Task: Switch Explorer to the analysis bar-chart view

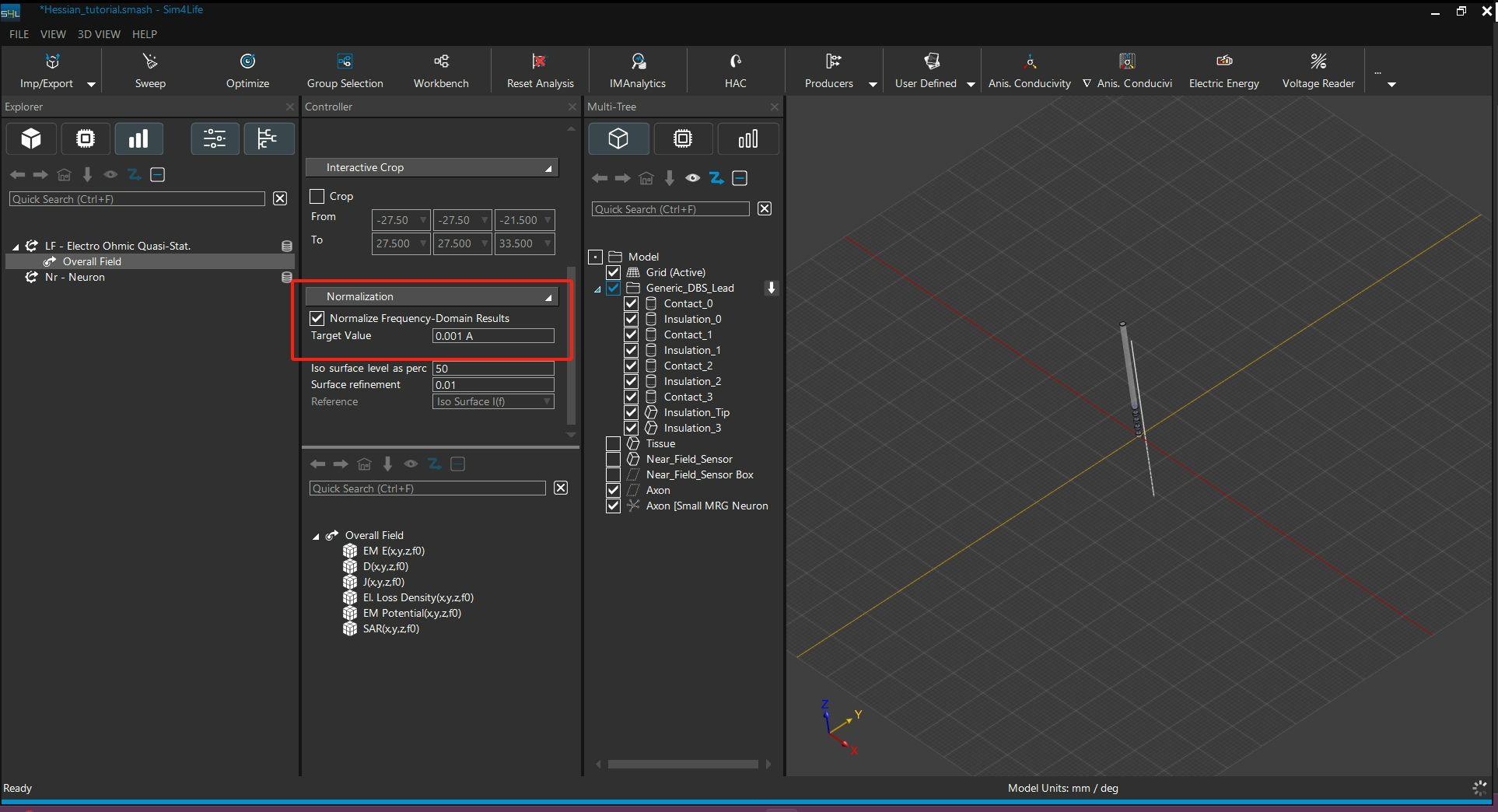Action: [138, 139]
